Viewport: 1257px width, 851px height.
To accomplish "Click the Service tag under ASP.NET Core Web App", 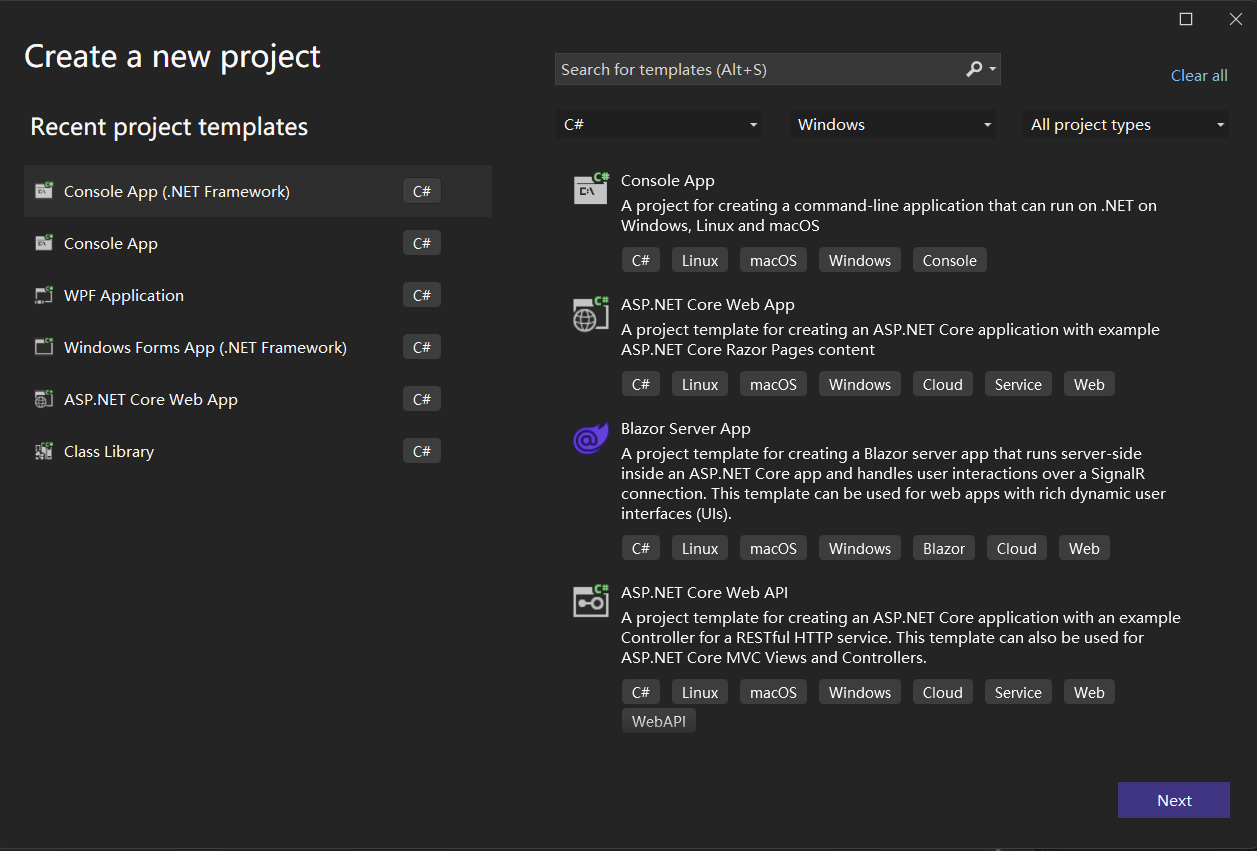I will (x=1018, y=384).
